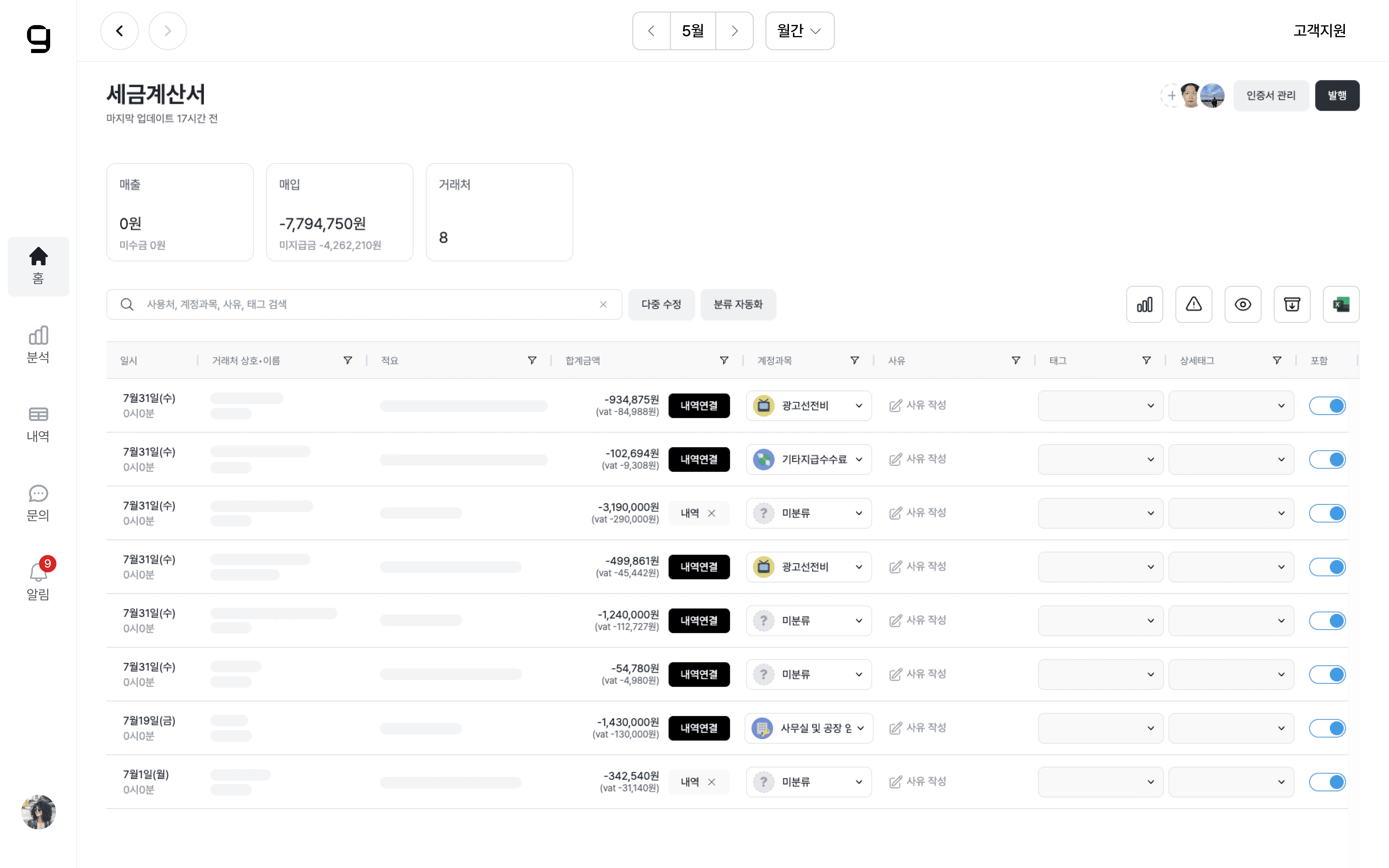The height and width of the screenshot is (868, 1389).
Task: Open the warning triangle alerts icon
Action: tap(1193, 304)
